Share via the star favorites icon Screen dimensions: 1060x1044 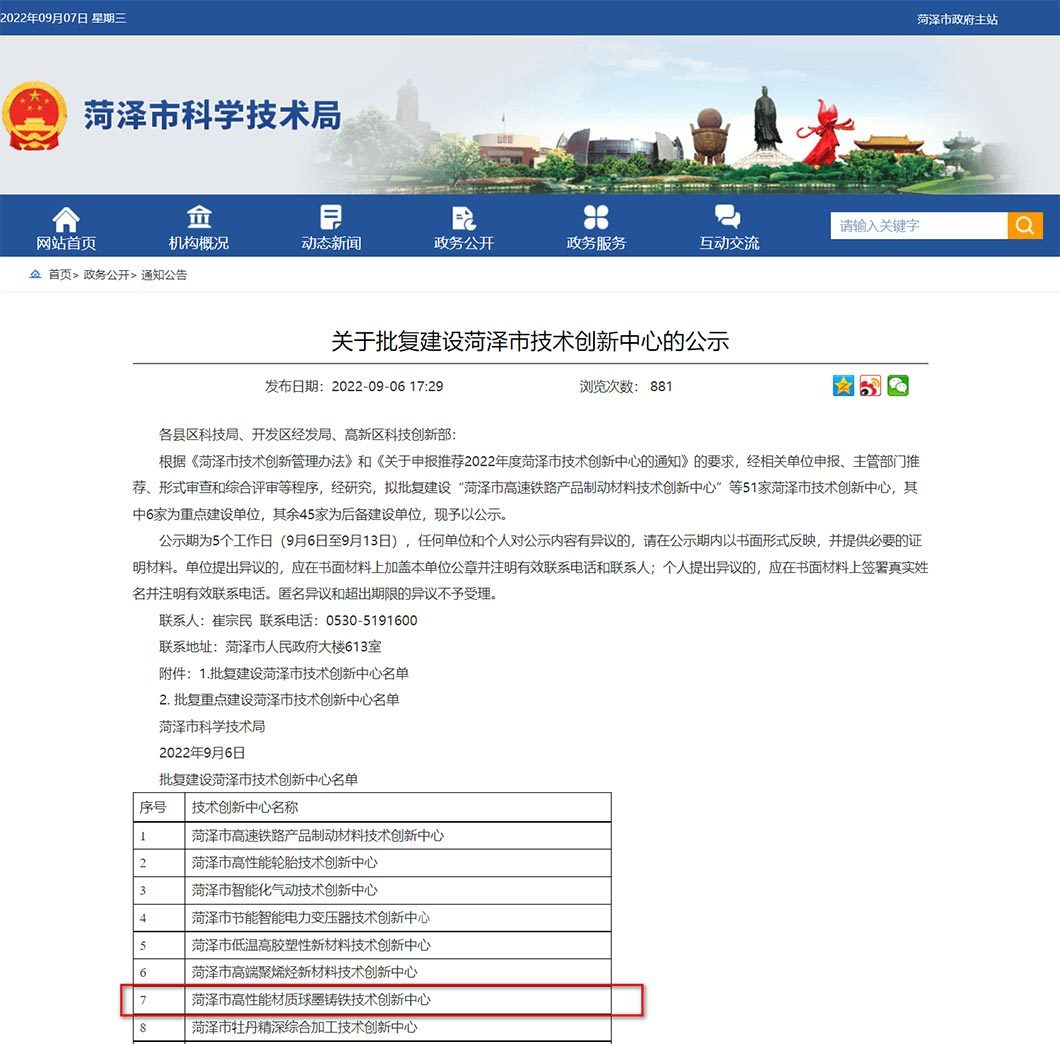(x=843, y=385)
